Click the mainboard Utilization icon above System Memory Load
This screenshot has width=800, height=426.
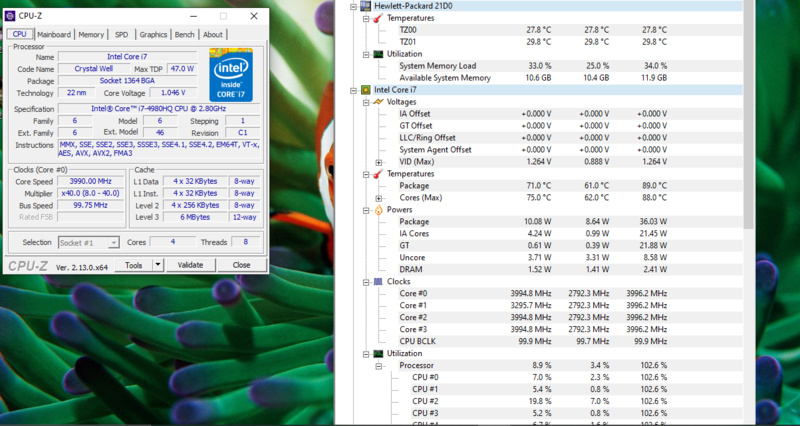coord(378,54)
